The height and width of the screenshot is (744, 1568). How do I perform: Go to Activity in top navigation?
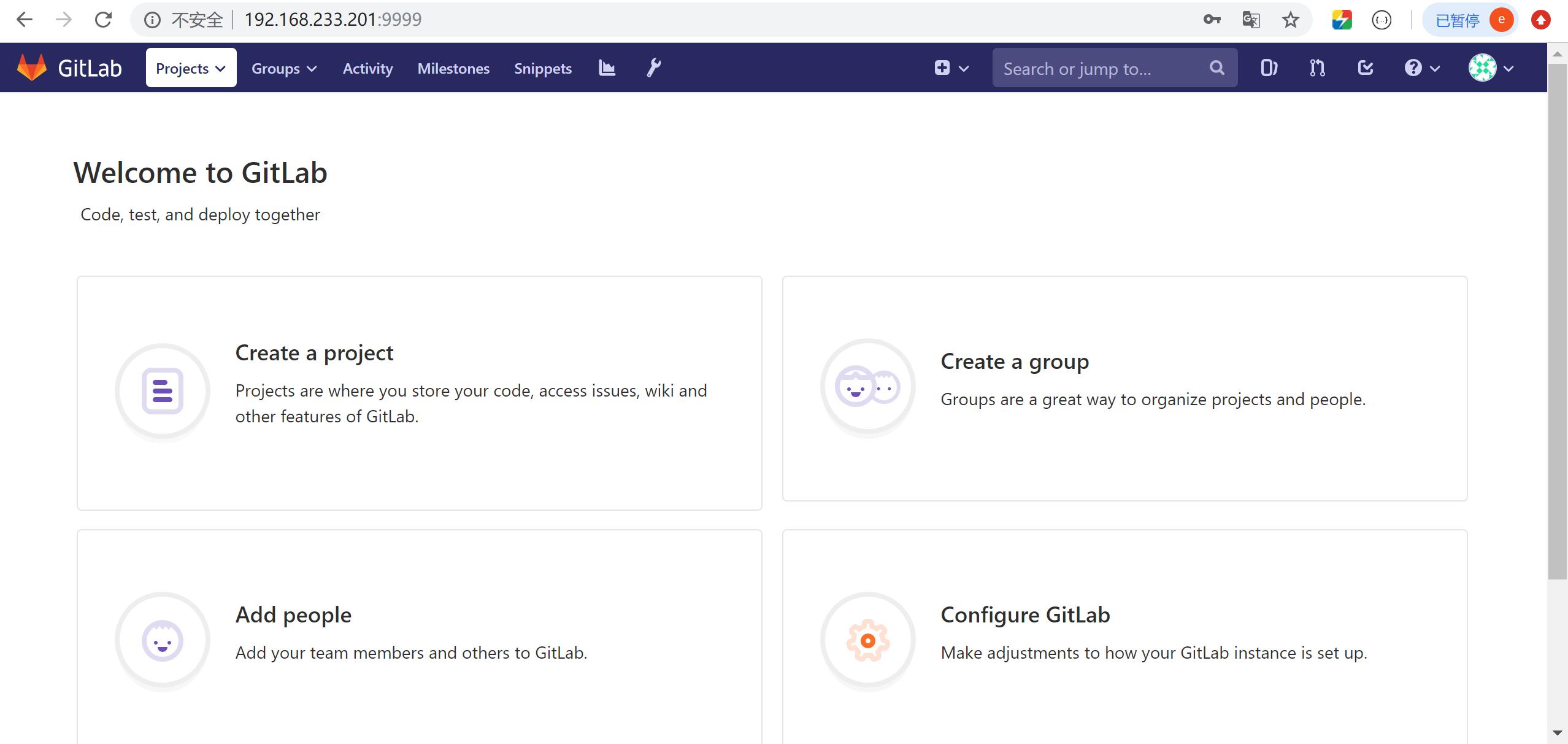click(367, 68)
